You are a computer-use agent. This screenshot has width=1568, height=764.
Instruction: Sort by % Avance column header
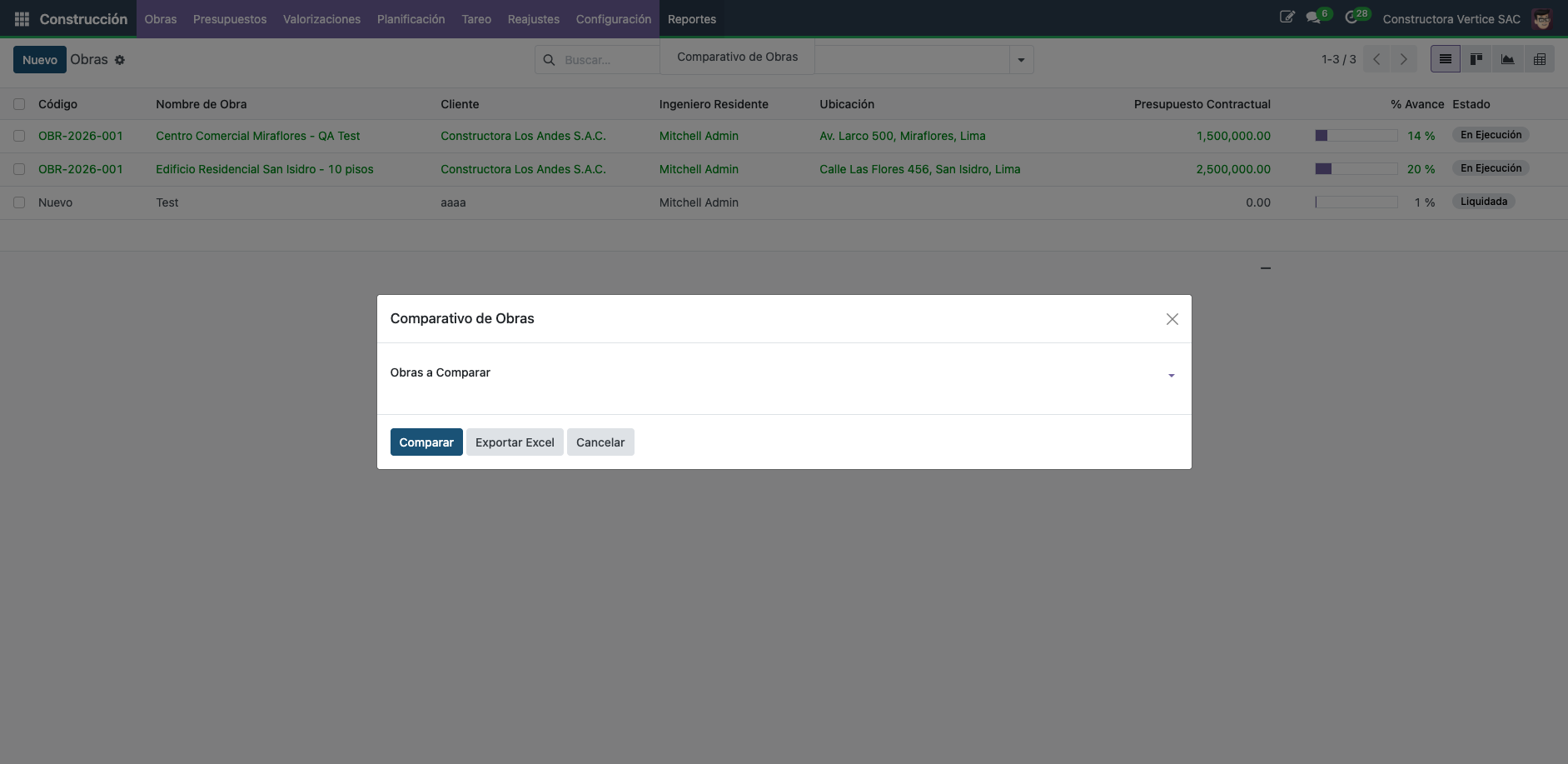pyautogui.click(x=1417, y=104)
